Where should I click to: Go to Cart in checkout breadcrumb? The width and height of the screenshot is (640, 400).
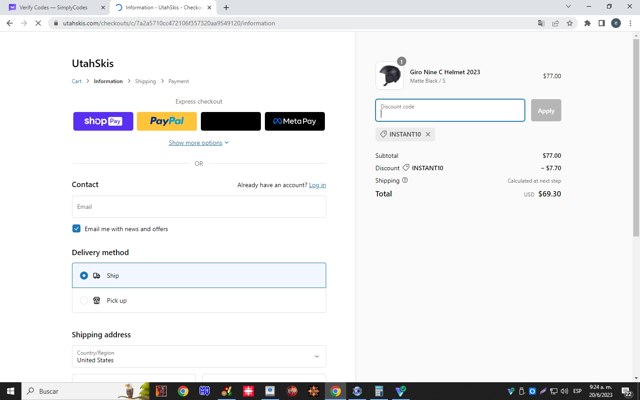click(x=76, y=81)
